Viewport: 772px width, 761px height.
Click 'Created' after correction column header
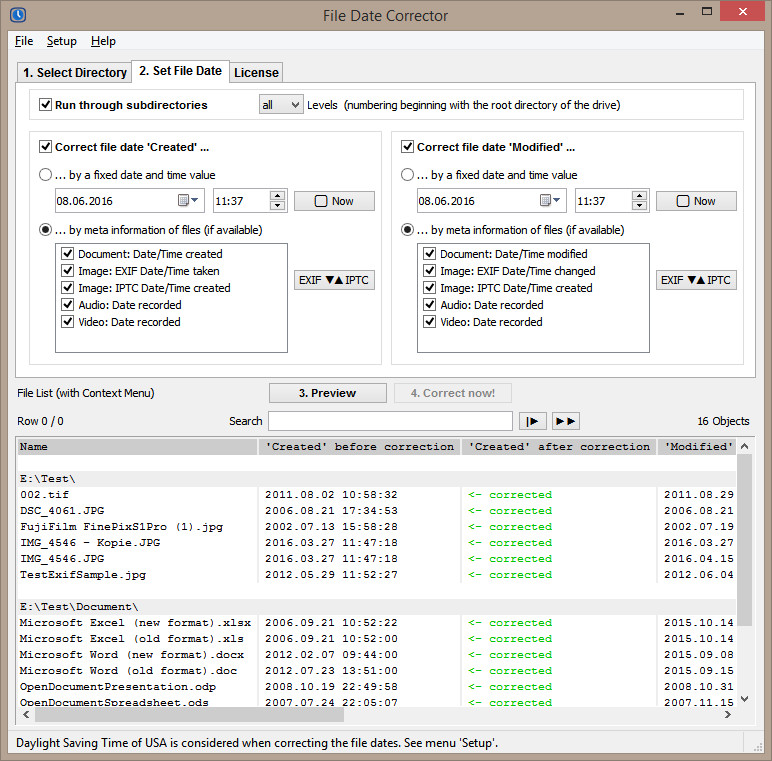(x=559, y=446)
